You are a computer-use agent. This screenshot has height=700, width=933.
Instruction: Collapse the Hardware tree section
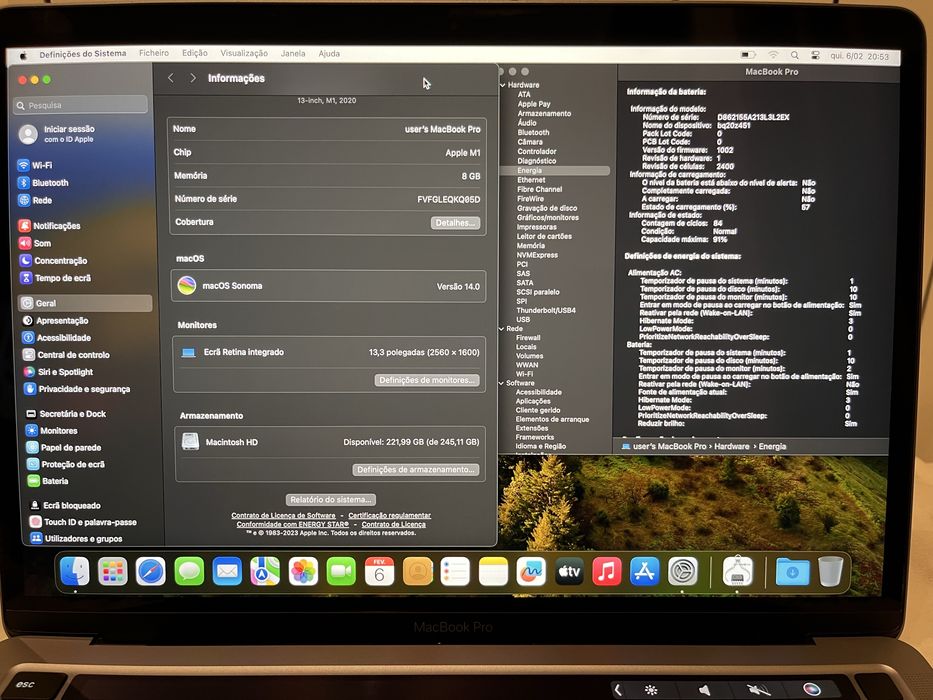(x=503, y=85)
